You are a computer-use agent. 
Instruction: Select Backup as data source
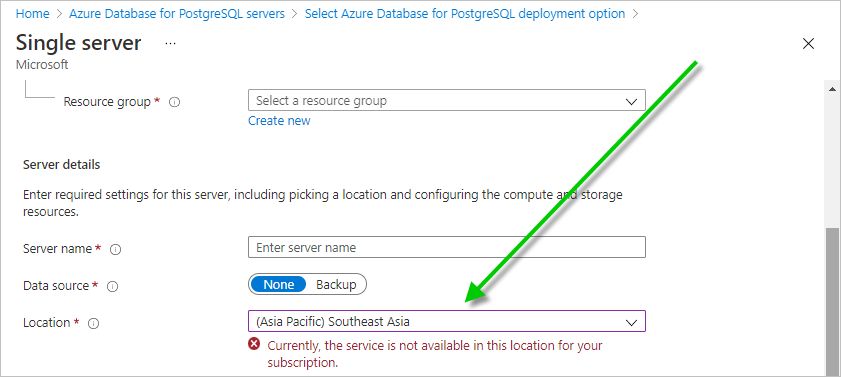[336, 285]
